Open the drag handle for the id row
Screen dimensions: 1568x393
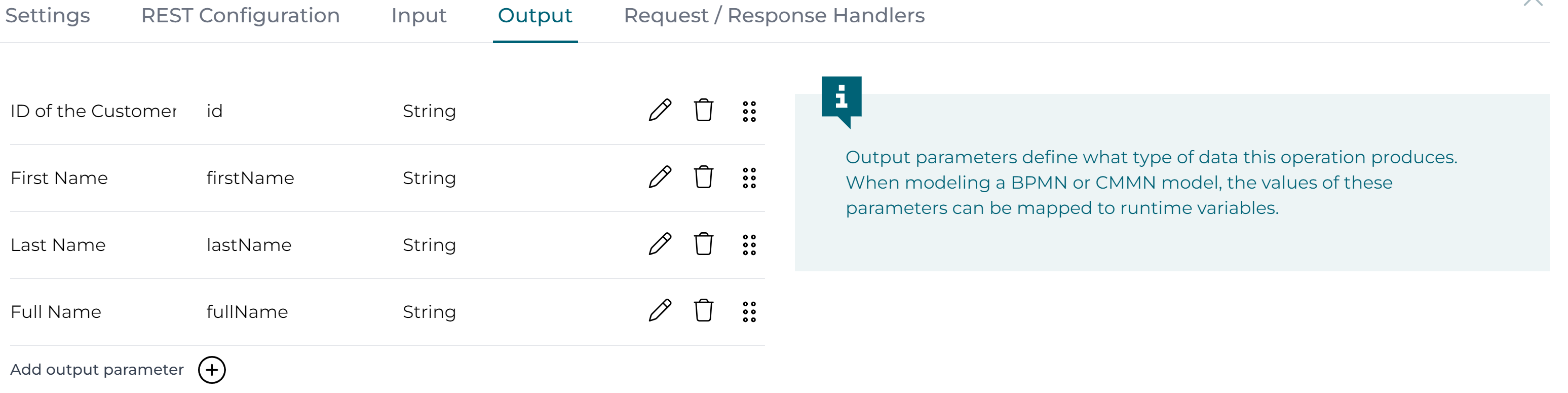click(x=749, y=111)
